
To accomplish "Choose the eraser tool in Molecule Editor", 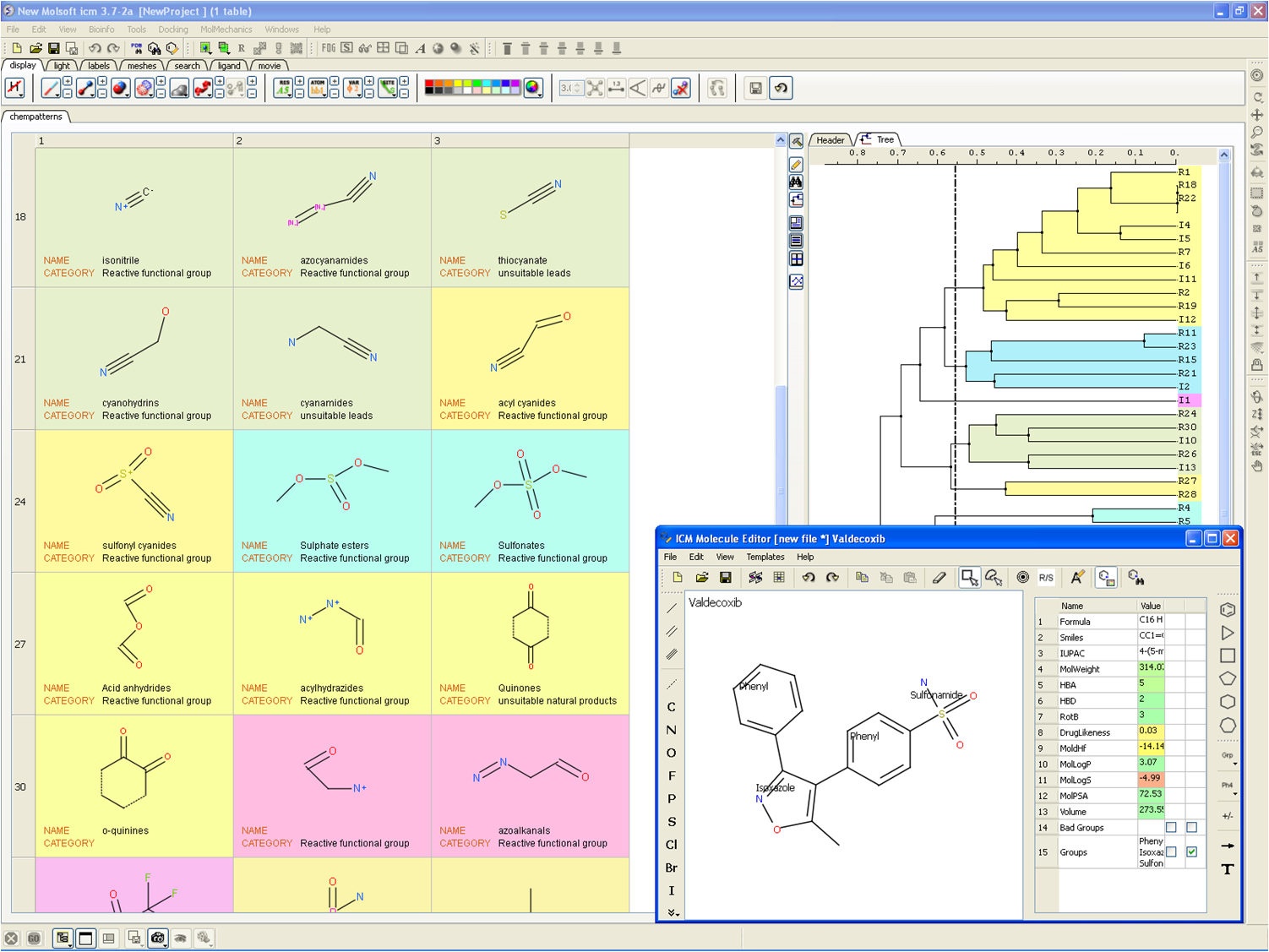I will [x=939, y=578].
